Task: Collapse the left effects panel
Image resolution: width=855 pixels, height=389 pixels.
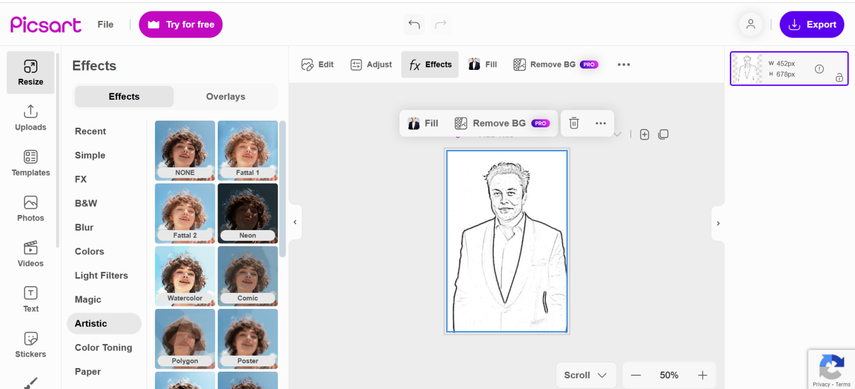Action: [x=295, y=222]
